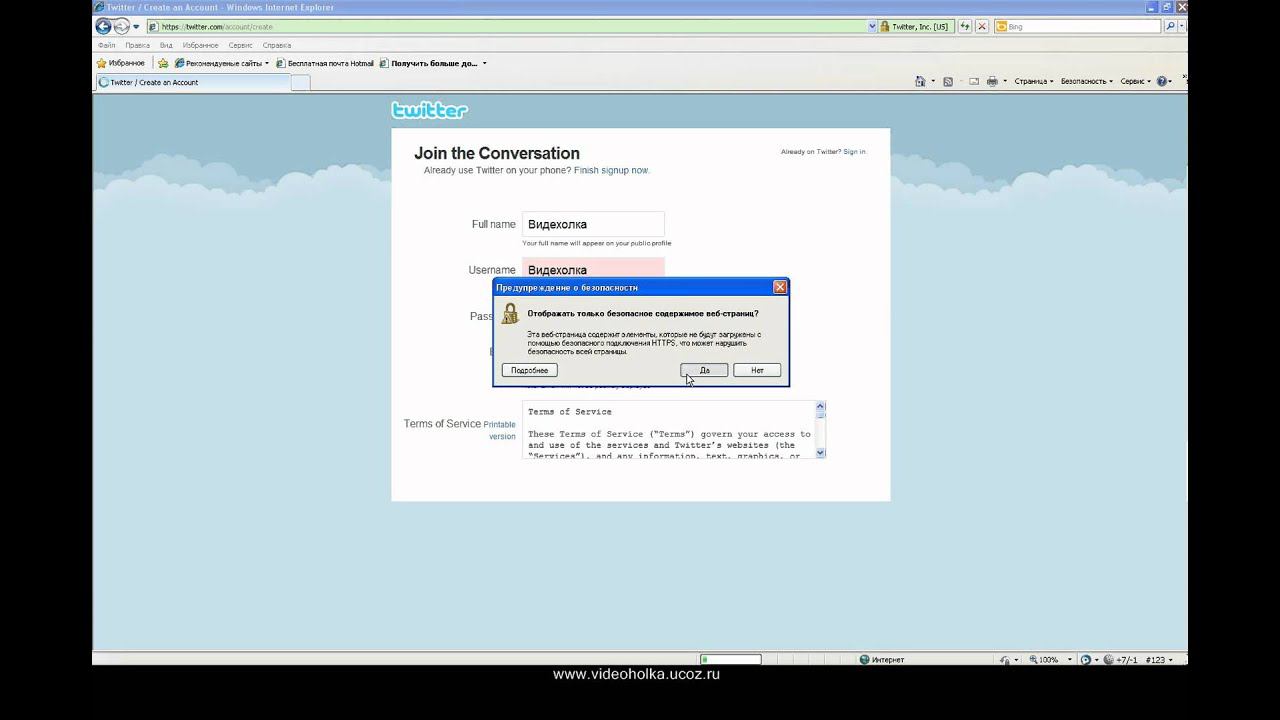Click the blue Help question mark icon
1280x720 pixels.
coord(1163,81)
